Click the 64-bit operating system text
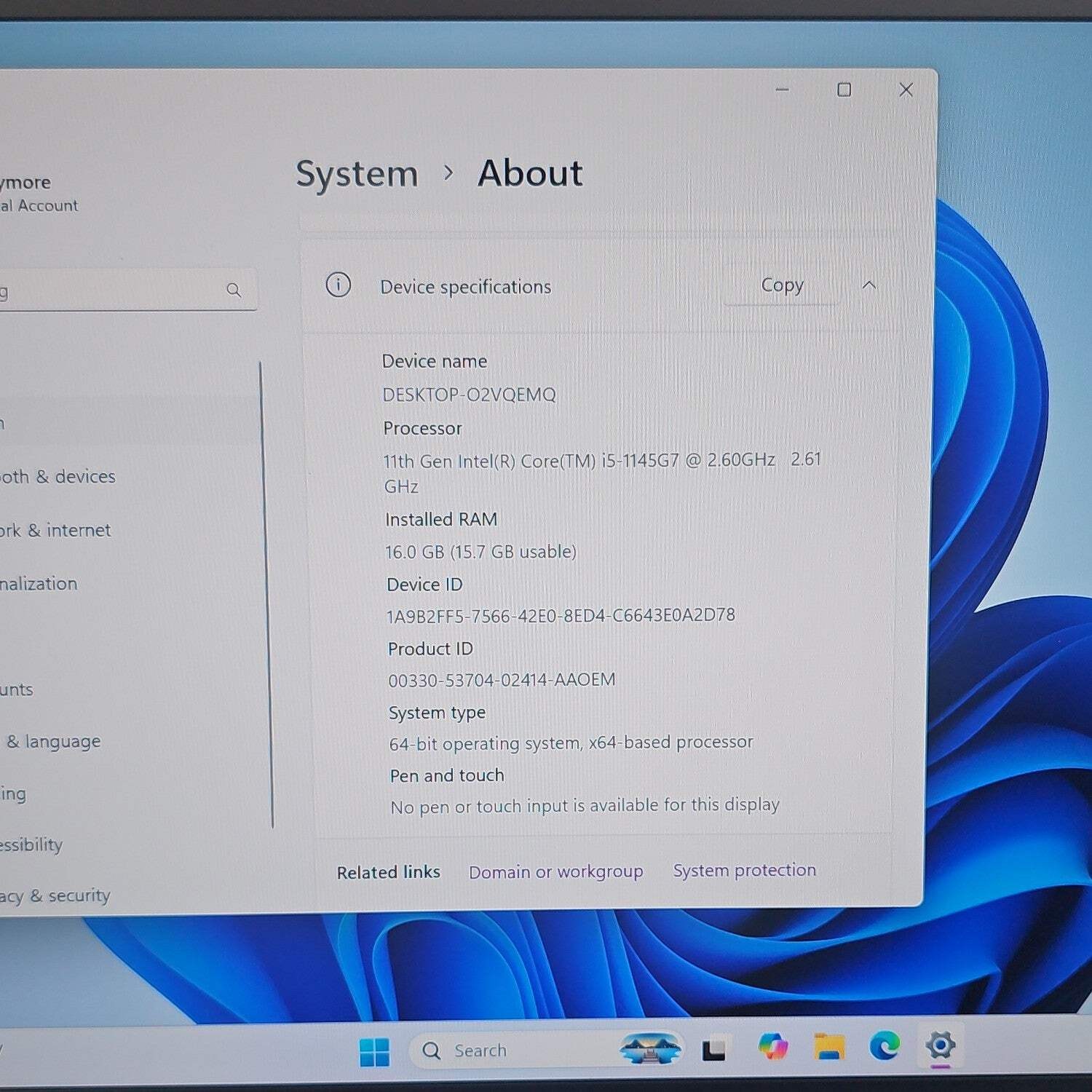Screen dimensions: 1092x1092 click(571, 743)
